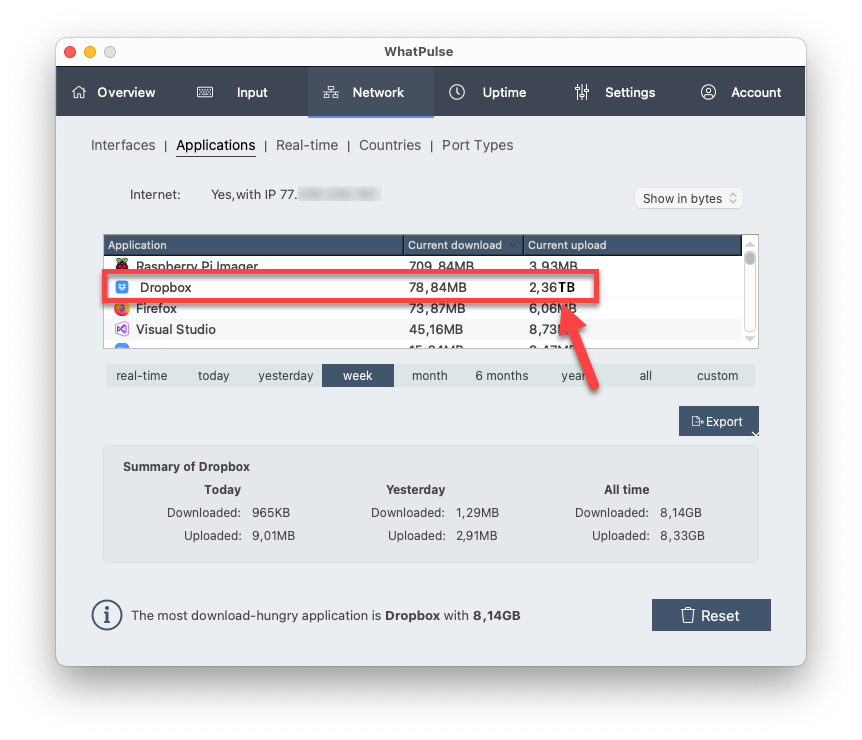Enable the real-time view option
862x740 pixels.
click(x=144, y=375)
